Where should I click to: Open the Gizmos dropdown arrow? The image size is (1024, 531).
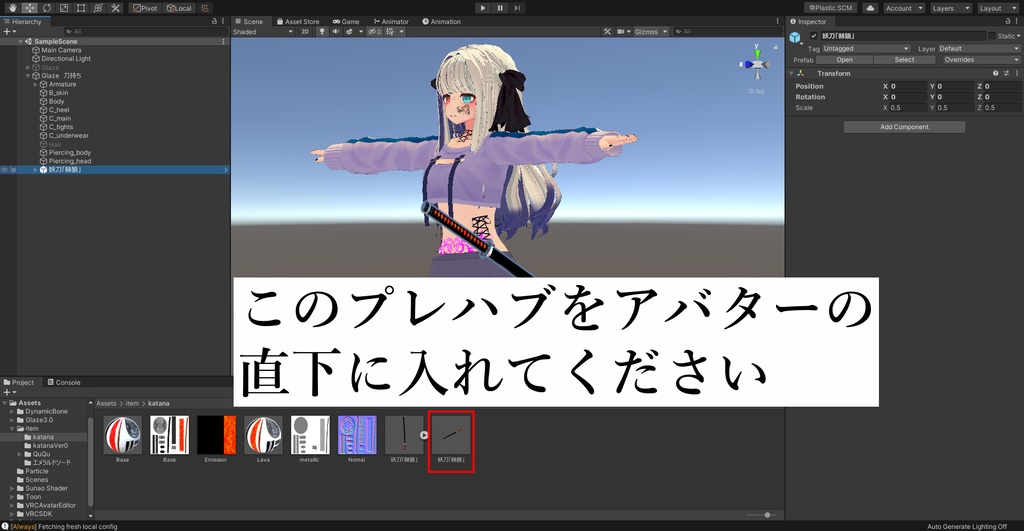coord(665,31)
